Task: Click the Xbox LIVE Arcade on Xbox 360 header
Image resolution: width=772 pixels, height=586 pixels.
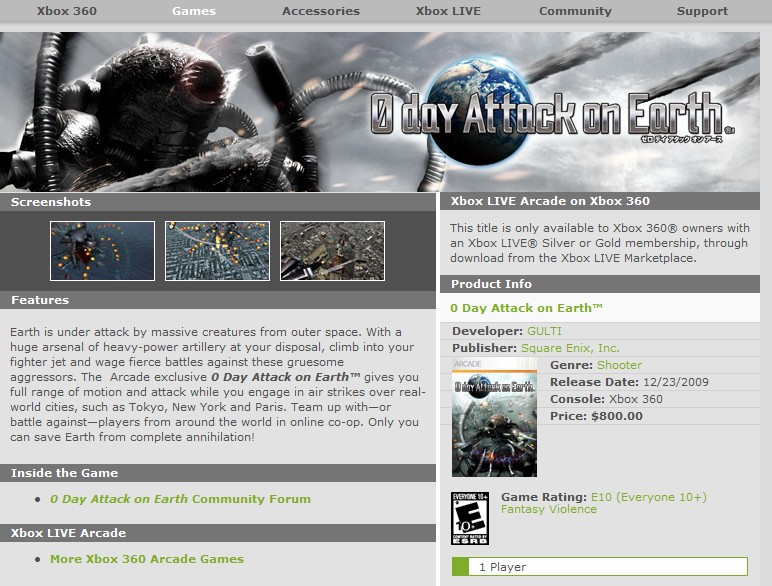Action: (600, 201)
